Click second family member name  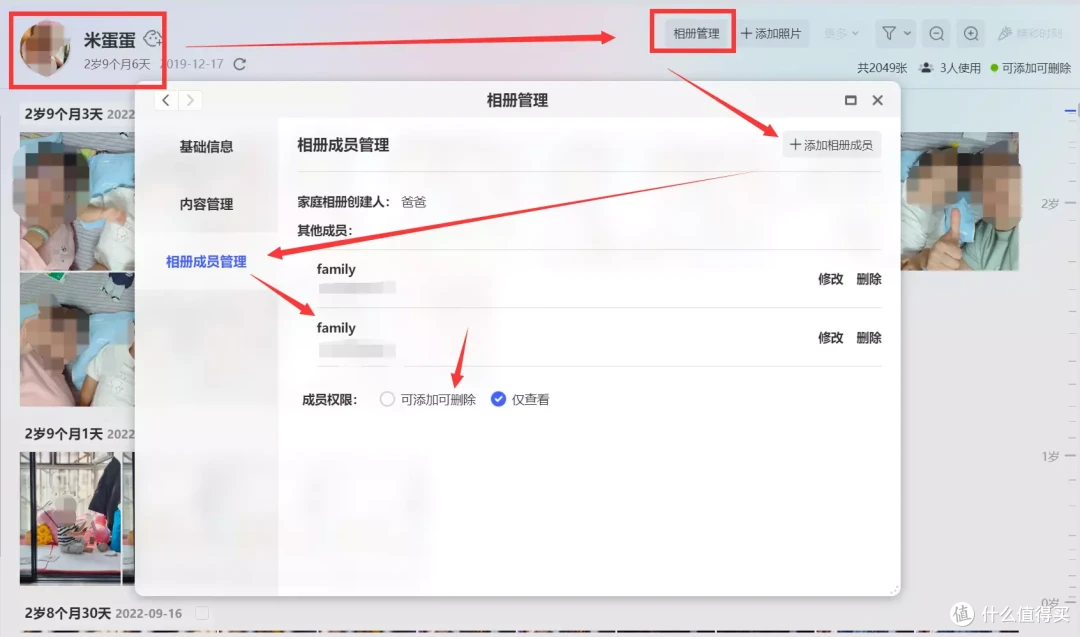point(336,328)
